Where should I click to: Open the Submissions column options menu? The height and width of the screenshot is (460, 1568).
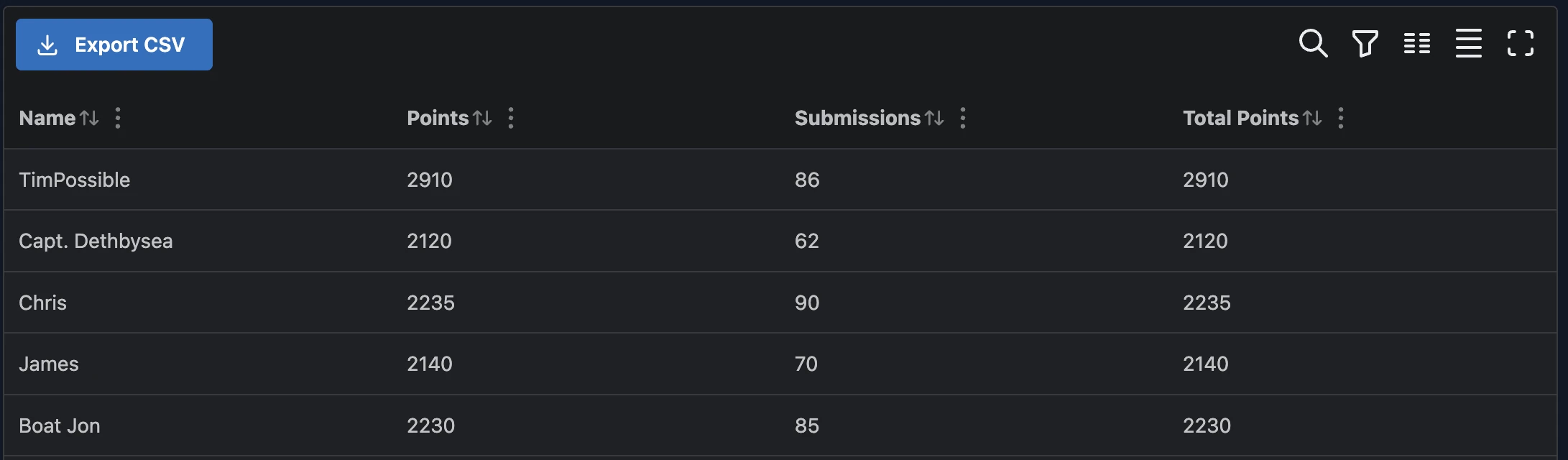[962, 118]
